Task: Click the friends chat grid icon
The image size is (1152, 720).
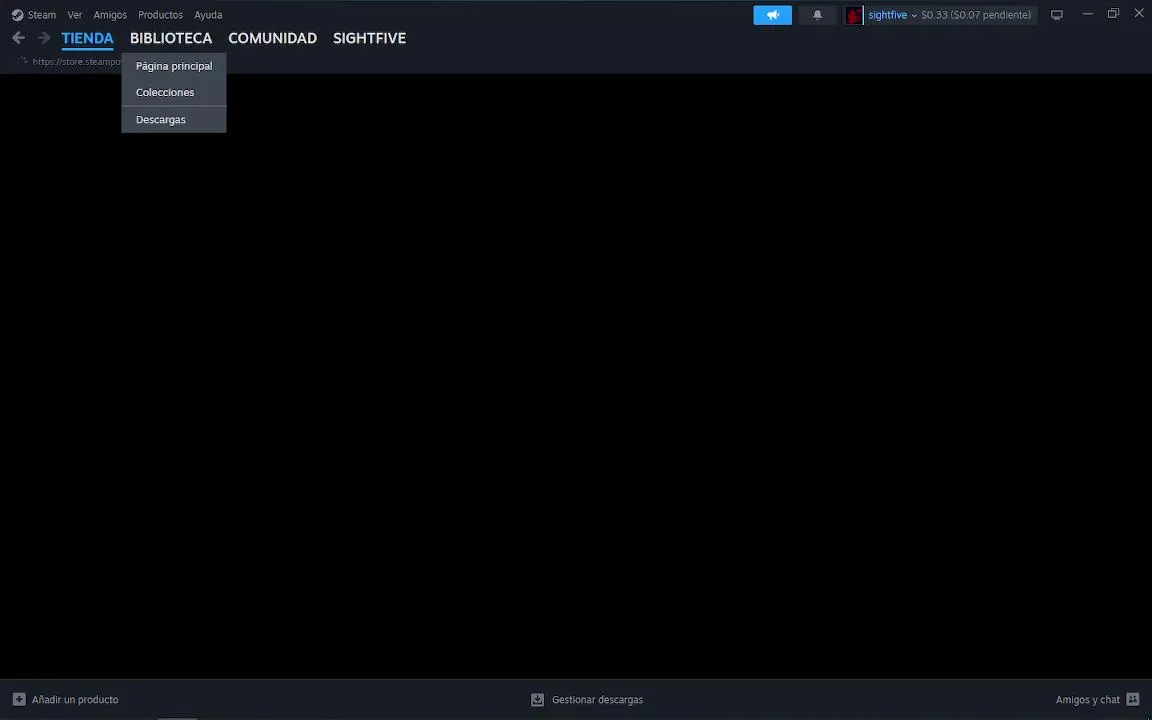Action: [x=1133, y=699]
